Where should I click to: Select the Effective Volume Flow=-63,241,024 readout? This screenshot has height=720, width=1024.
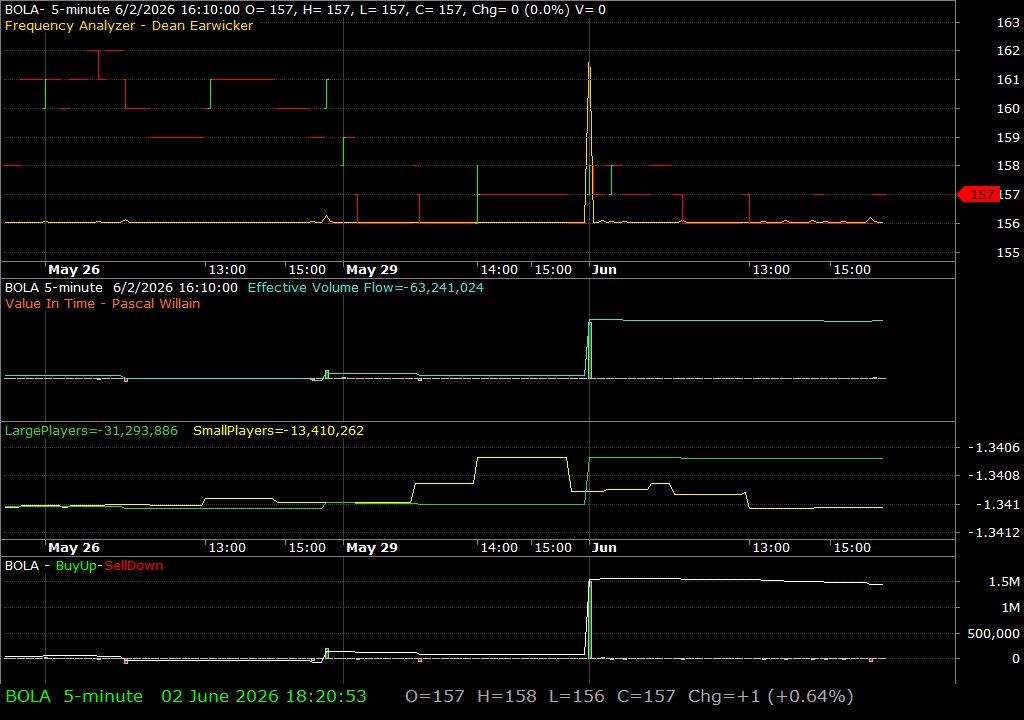tap(366, 287)
